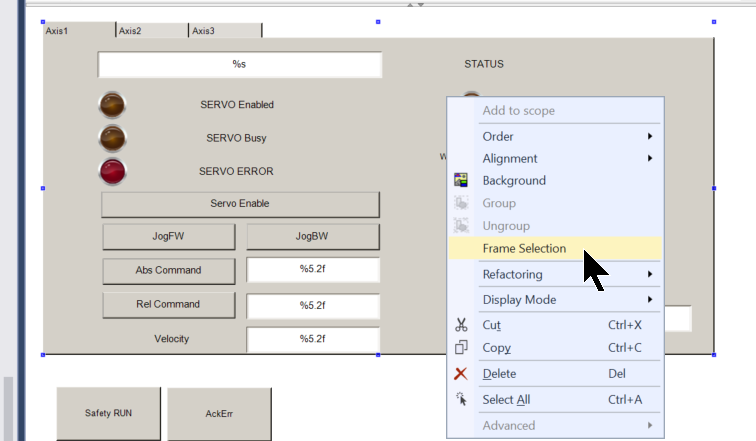
Task: Click the Display Mode submenu arrow
Action: click(x=650, y=299)
